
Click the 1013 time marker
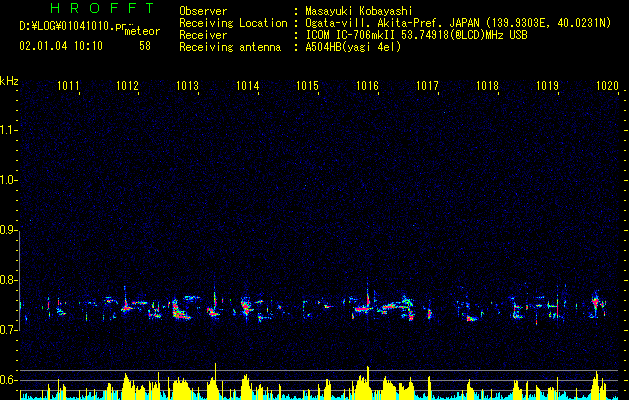[187, 86]
